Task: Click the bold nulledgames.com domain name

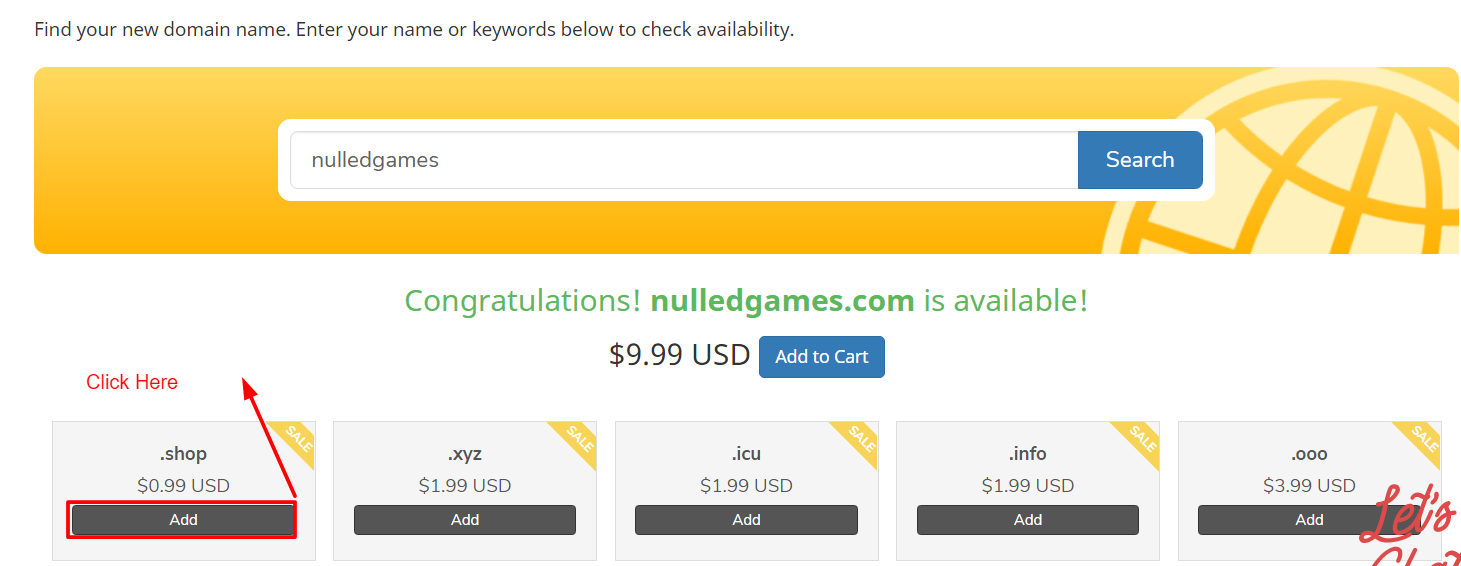Action: pos(782,301)
